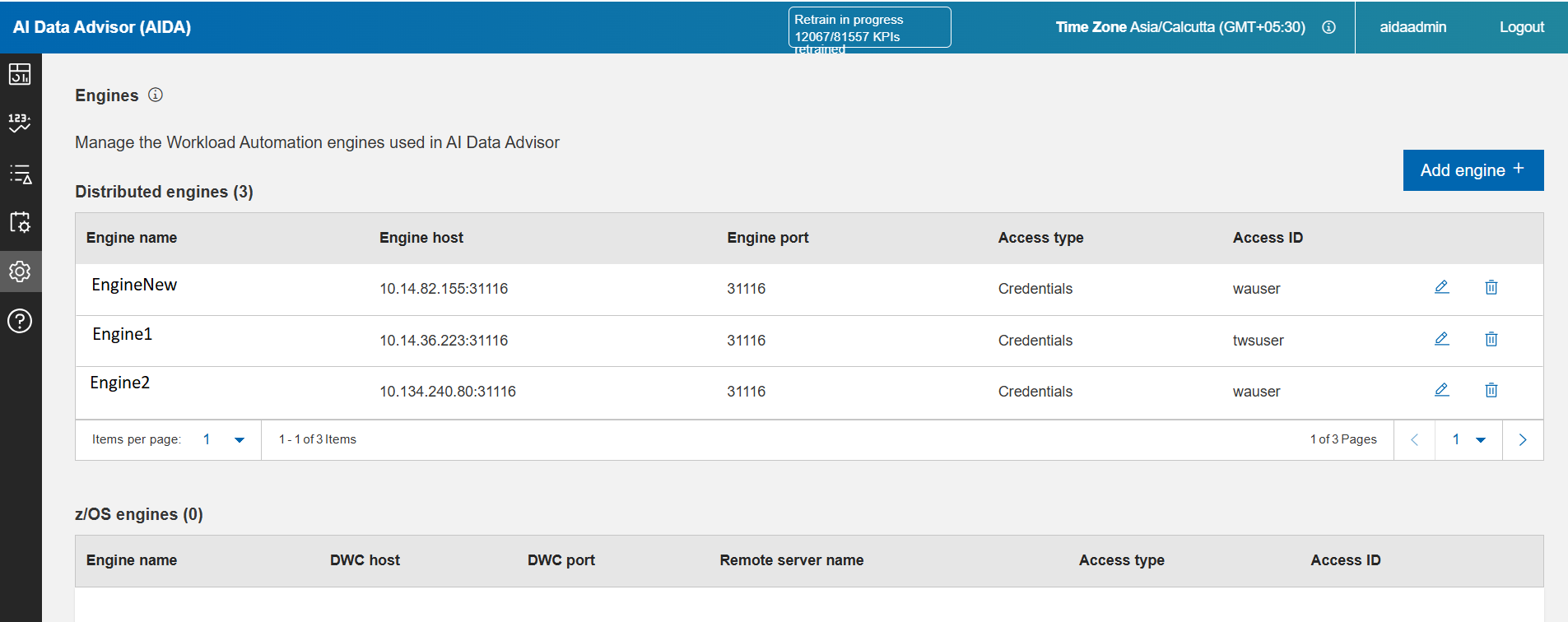The height and width of the screenshot is (622, 1568).
Task: Go to previous page of engines
Action: [x=1414, y=439]
